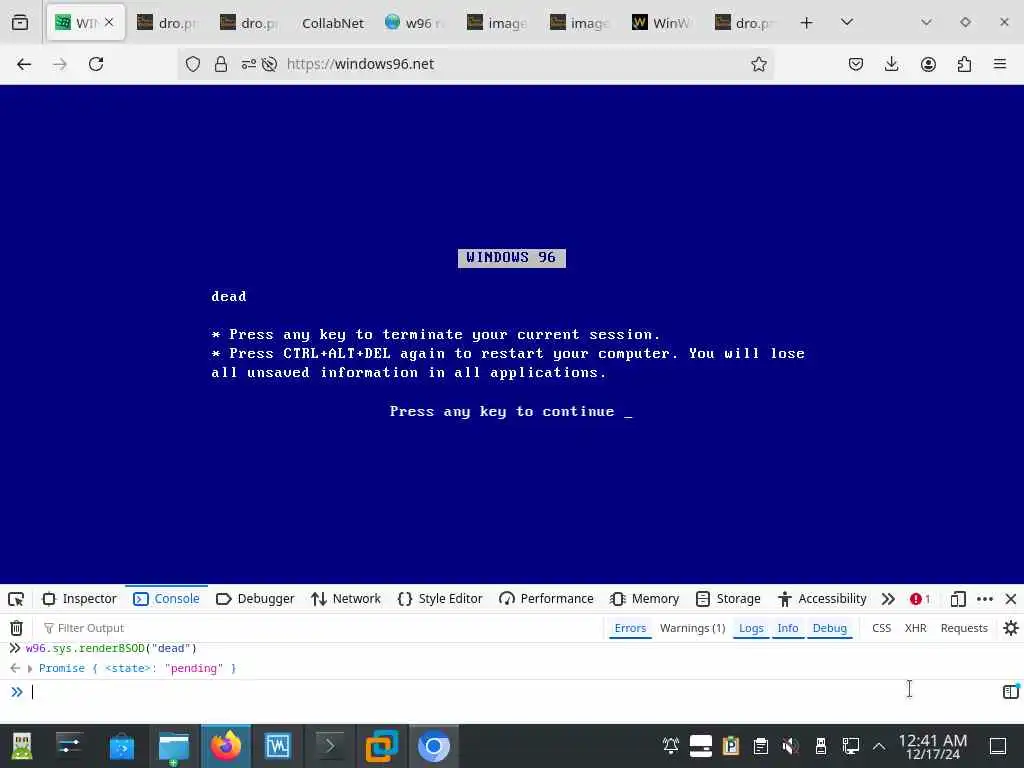The height and width of the screenshot is (768, 1024).
Task: Toggle the Logs filter
Action: pos(751,628)
